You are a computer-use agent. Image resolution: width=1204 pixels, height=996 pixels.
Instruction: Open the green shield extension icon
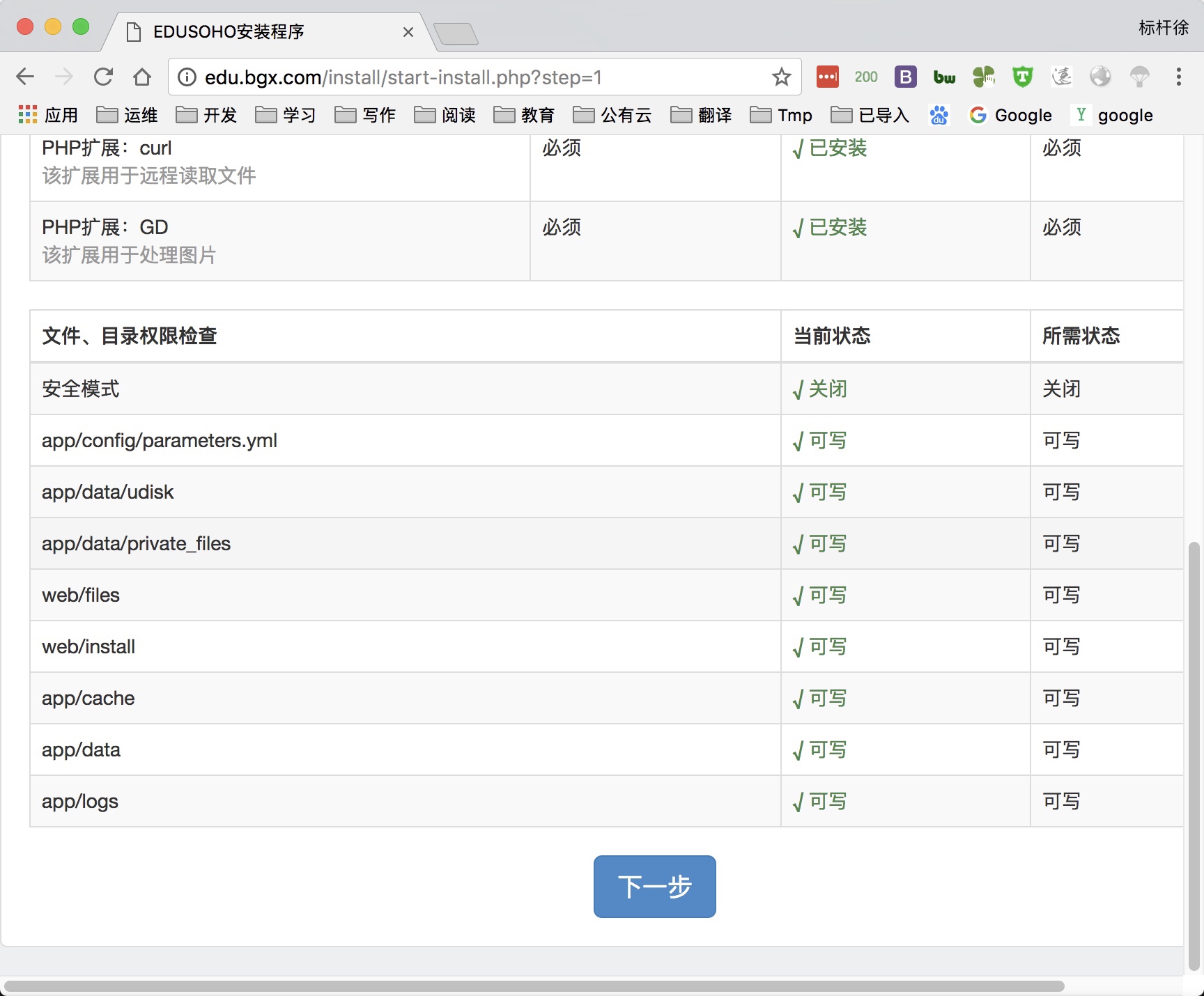click(x=1023, y=77)
